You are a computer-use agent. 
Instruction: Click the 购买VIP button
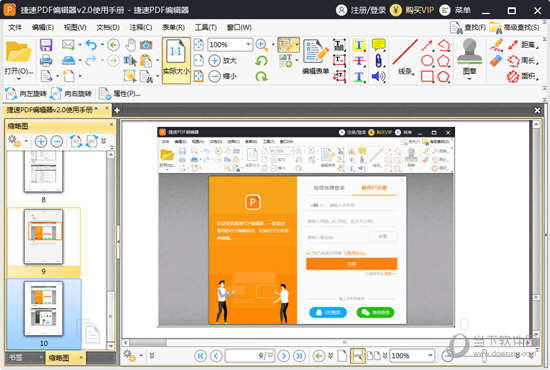tap(412, 10)
